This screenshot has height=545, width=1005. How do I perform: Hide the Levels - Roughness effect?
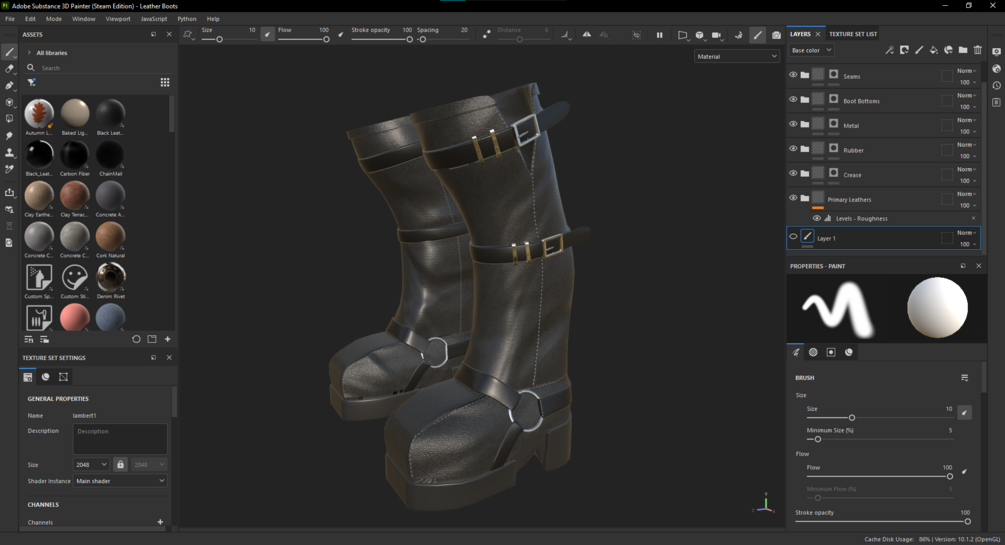pyautogui.click(x=817, y=218)
